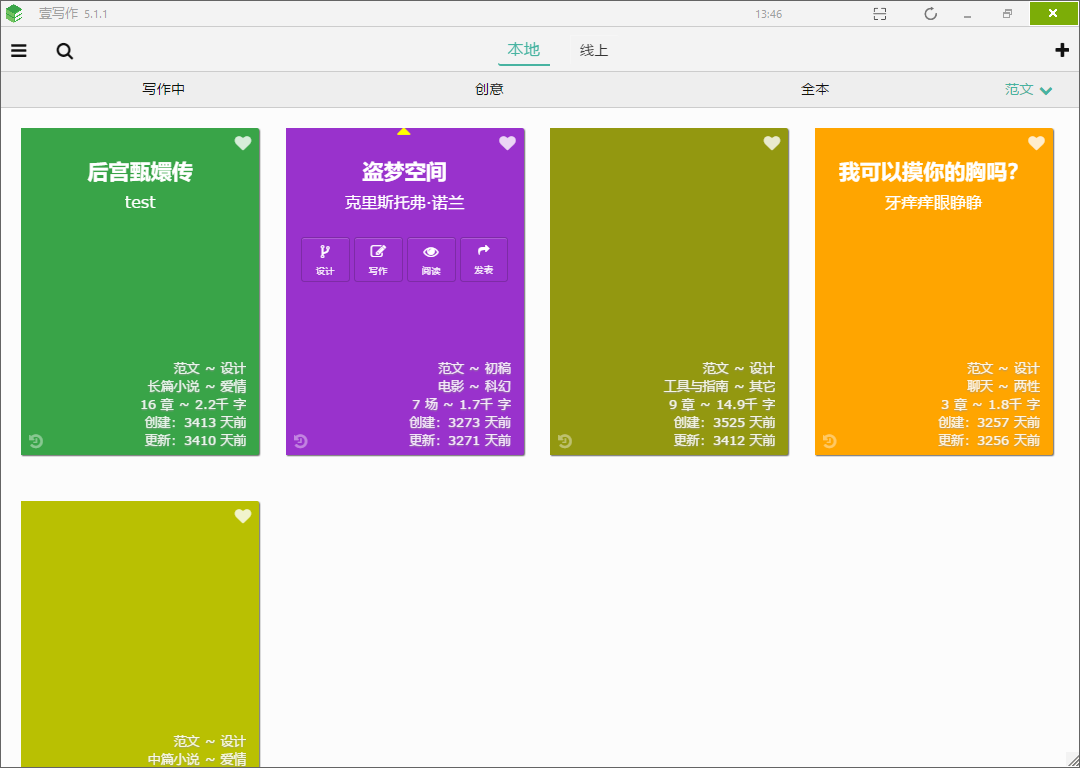Add a new book with plus icon

click(x=1061, y=50)
